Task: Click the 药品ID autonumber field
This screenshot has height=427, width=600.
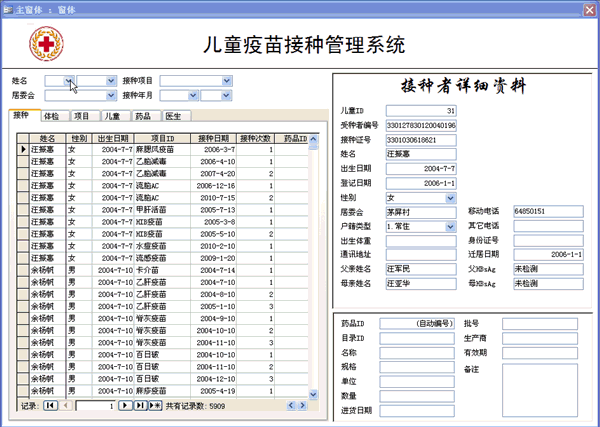Action: click(417, 324)
